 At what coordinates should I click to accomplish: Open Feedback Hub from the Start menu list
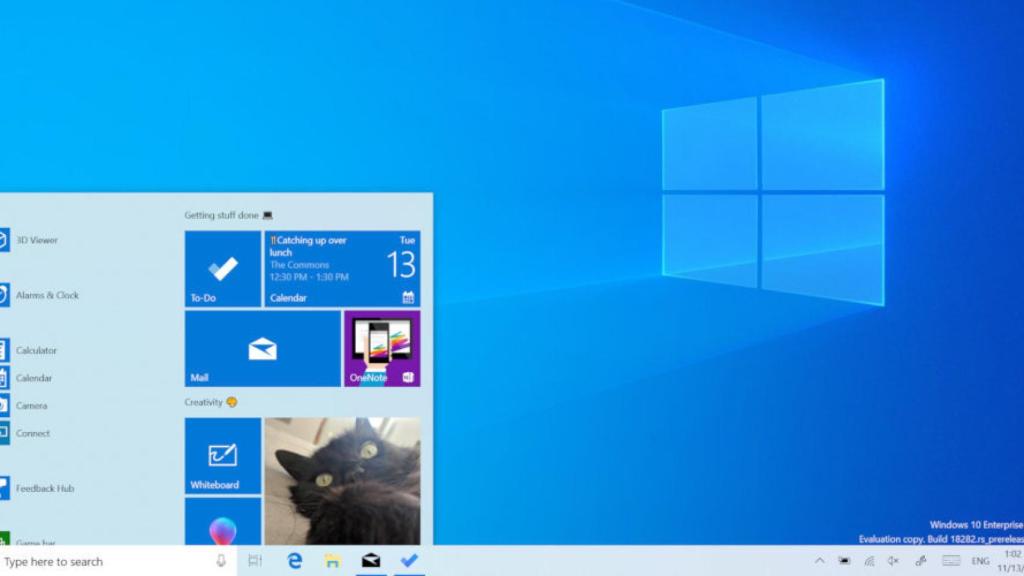(44, 489)
